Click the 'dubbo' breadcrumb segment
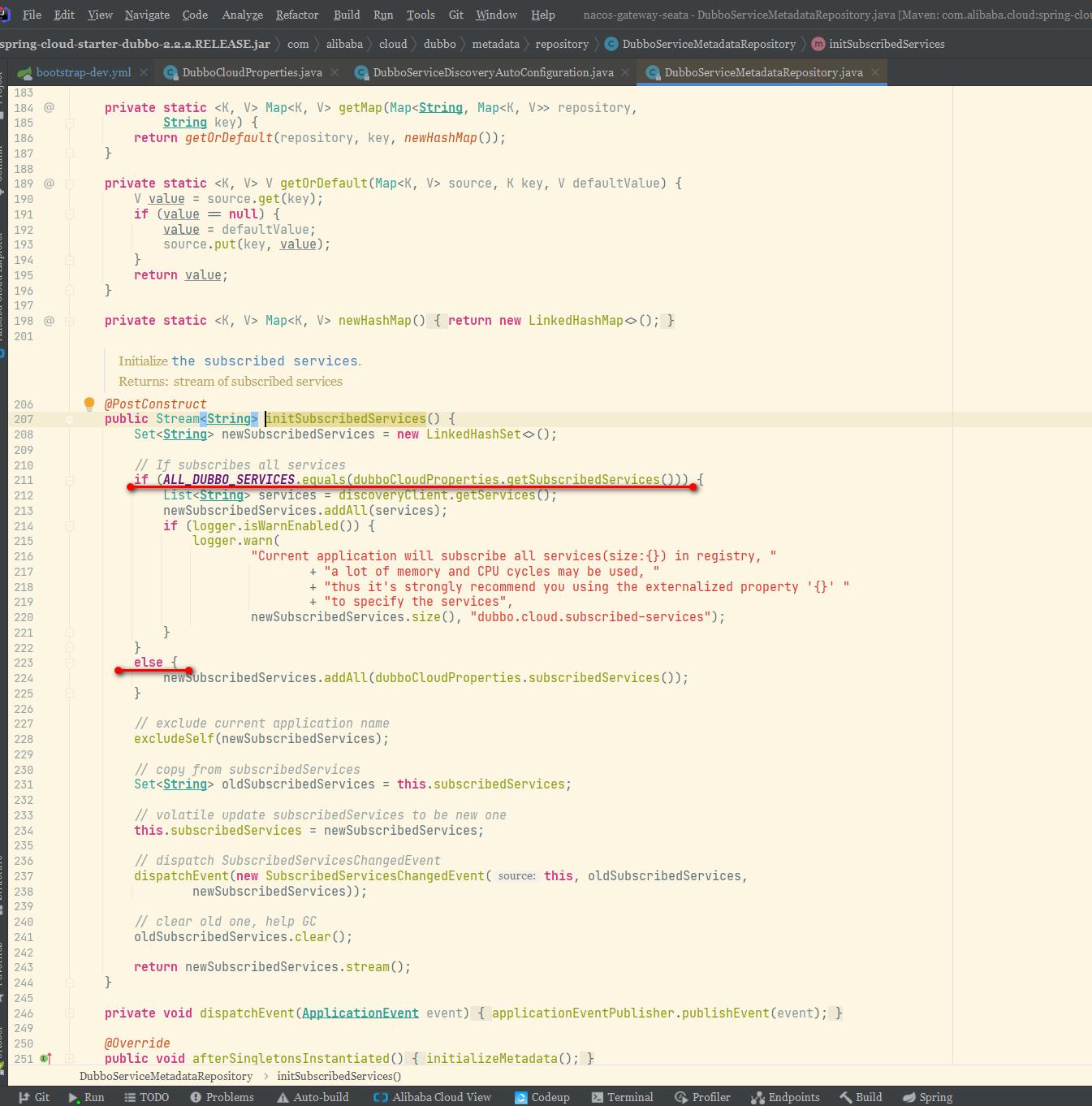Viewport: 1092px width, 1106px height. (439, 44)
